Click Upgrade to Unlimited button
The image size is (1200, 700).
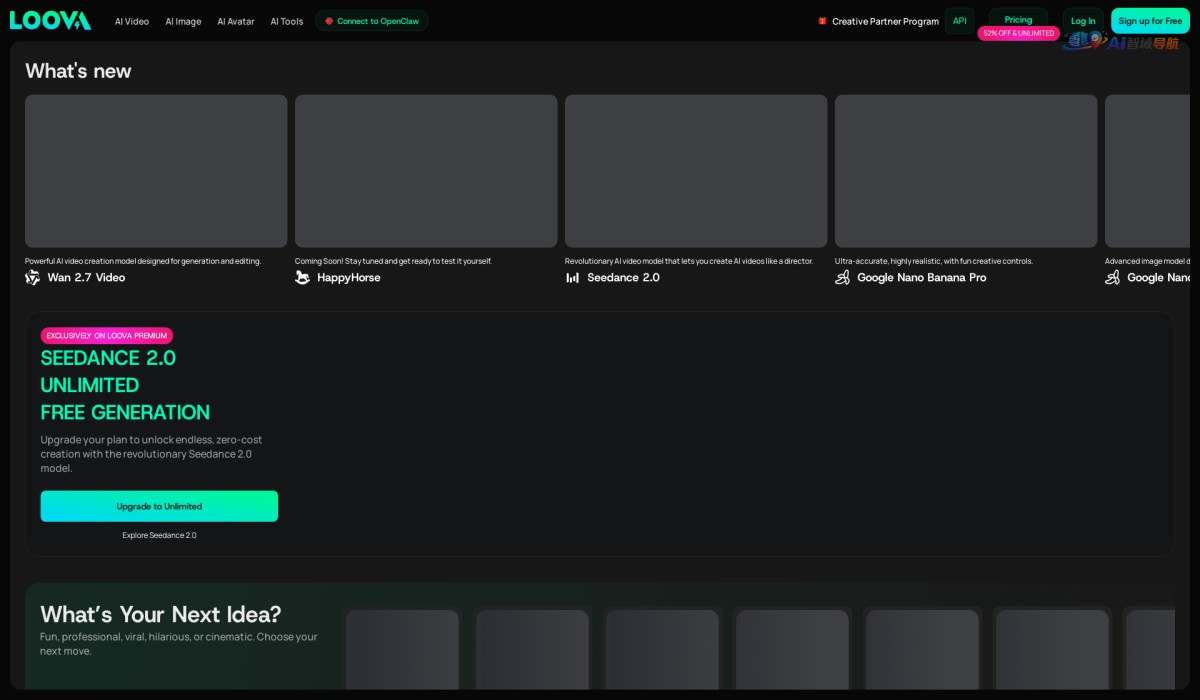[x=159, y=506]
